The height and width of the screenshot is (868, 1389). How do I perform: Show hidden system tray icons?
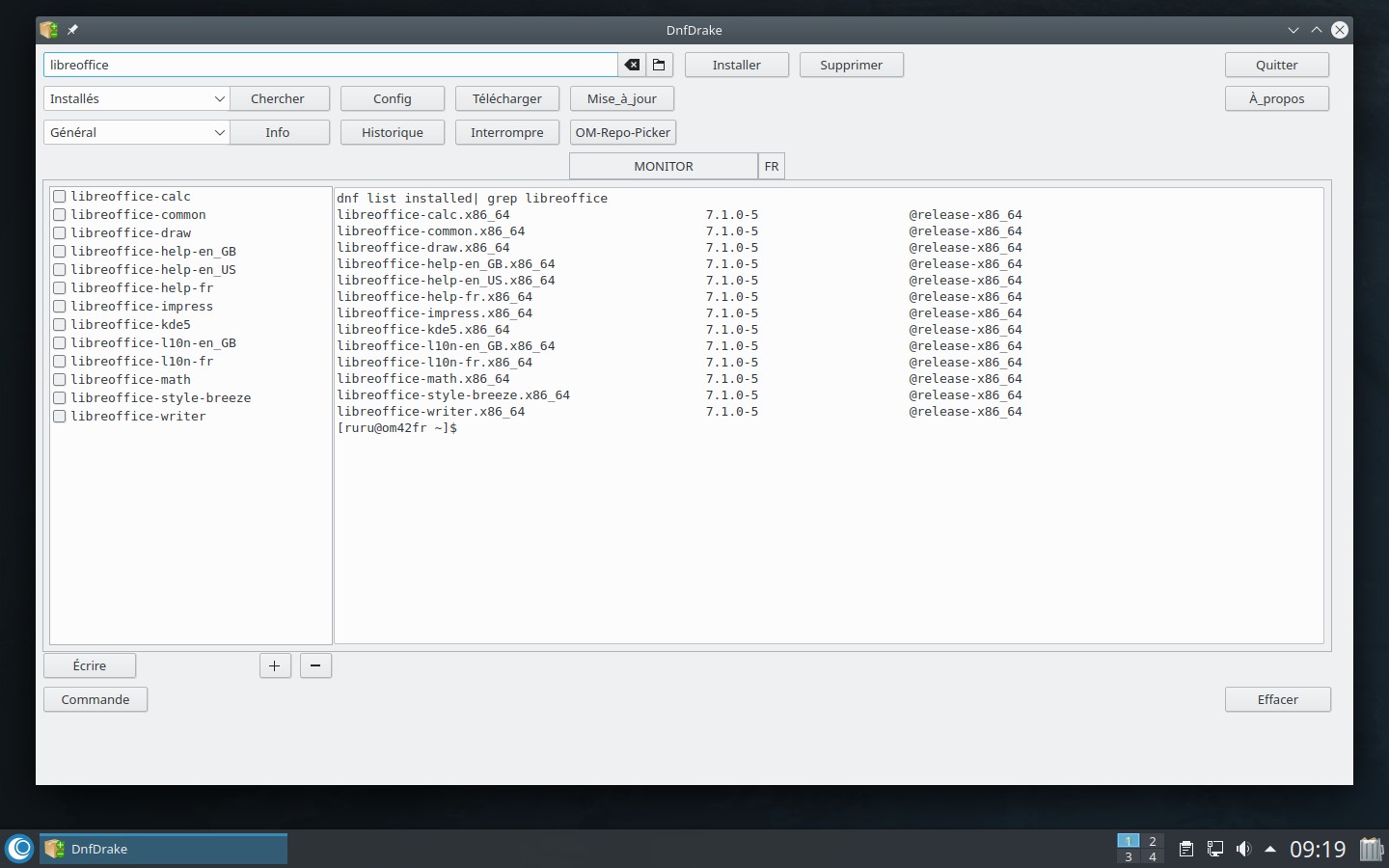(x=1270, y=849)
